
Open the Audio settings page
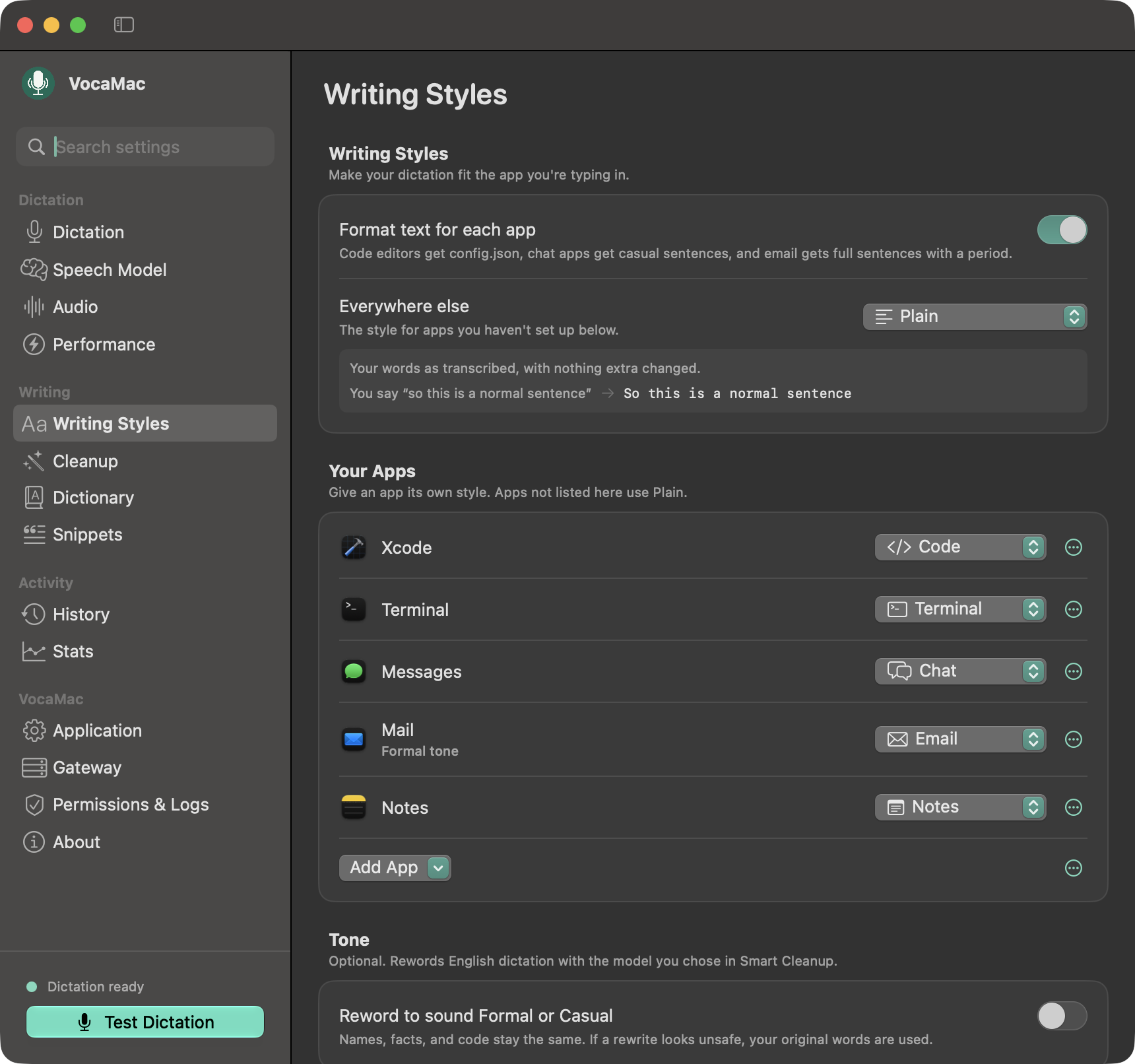pyautogui.click(x=145, y=307)
